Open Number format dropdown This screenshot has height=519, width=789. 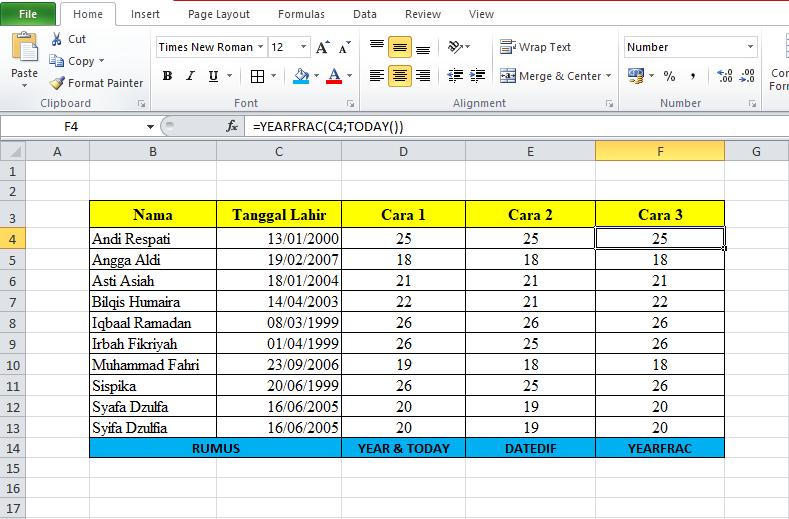[750, 47]
